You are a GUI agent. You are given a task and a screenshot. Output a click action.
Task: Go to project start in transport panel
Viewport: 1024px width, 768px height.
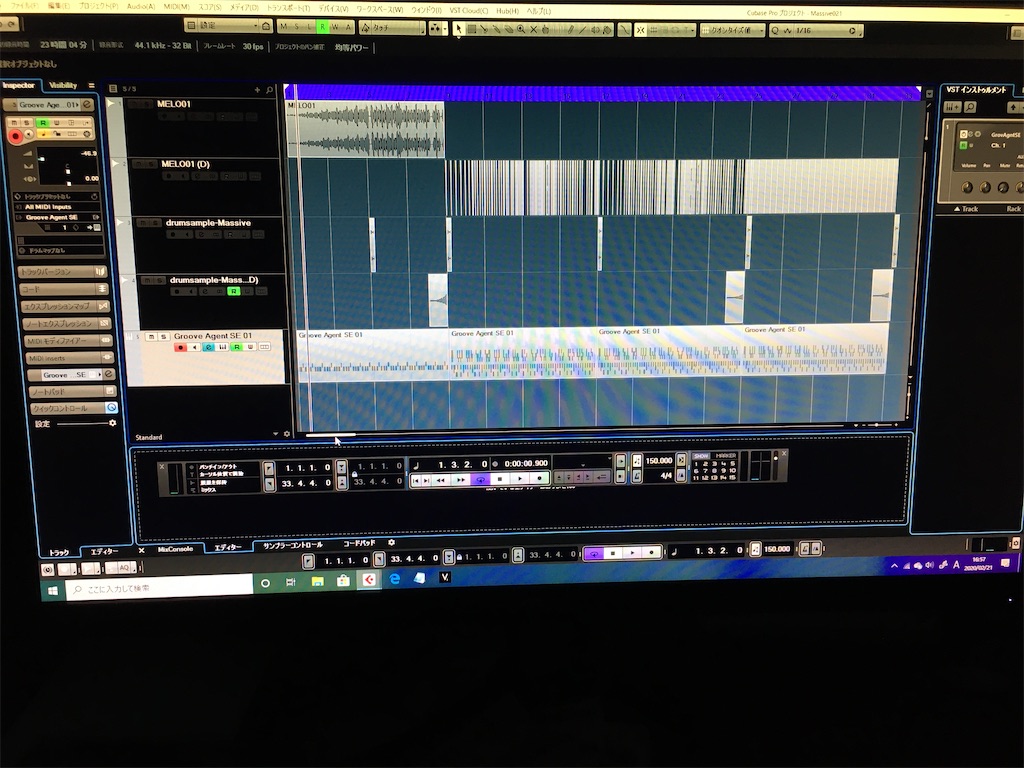(416, 480)
